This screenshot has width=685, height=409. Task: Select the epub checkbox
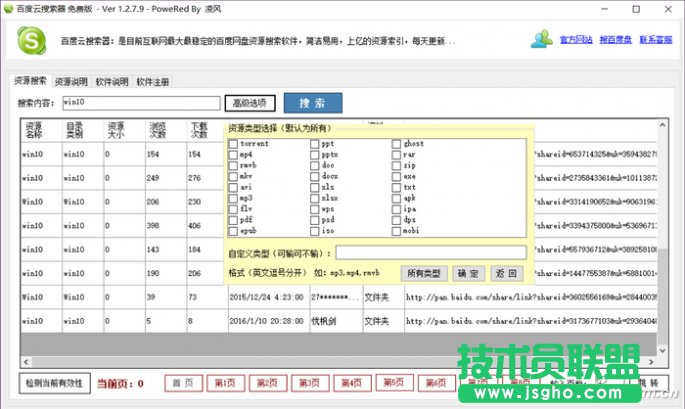pos(233,231)
